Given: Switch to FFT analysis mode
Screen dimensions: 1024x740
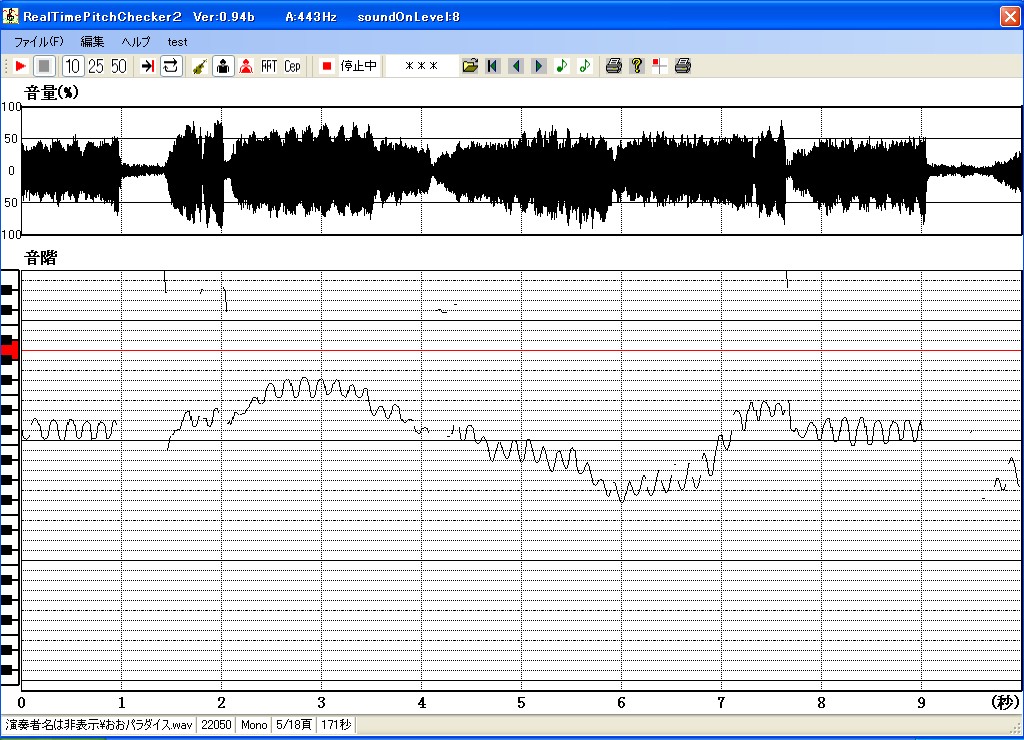Looking at the screenshot, I should (269, 66).
